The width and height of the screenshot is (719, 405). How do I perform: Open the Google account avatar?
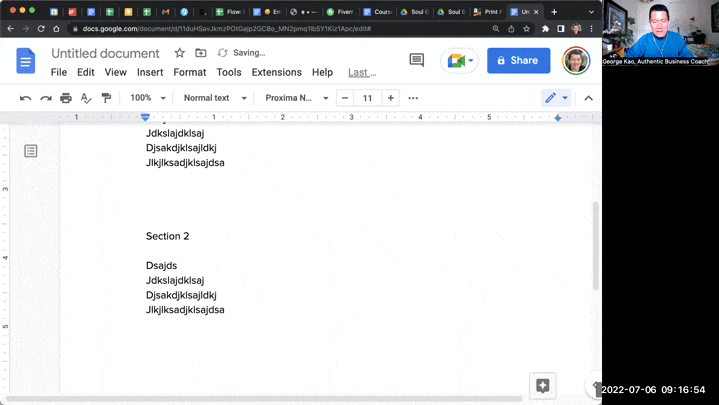[576, 61]
